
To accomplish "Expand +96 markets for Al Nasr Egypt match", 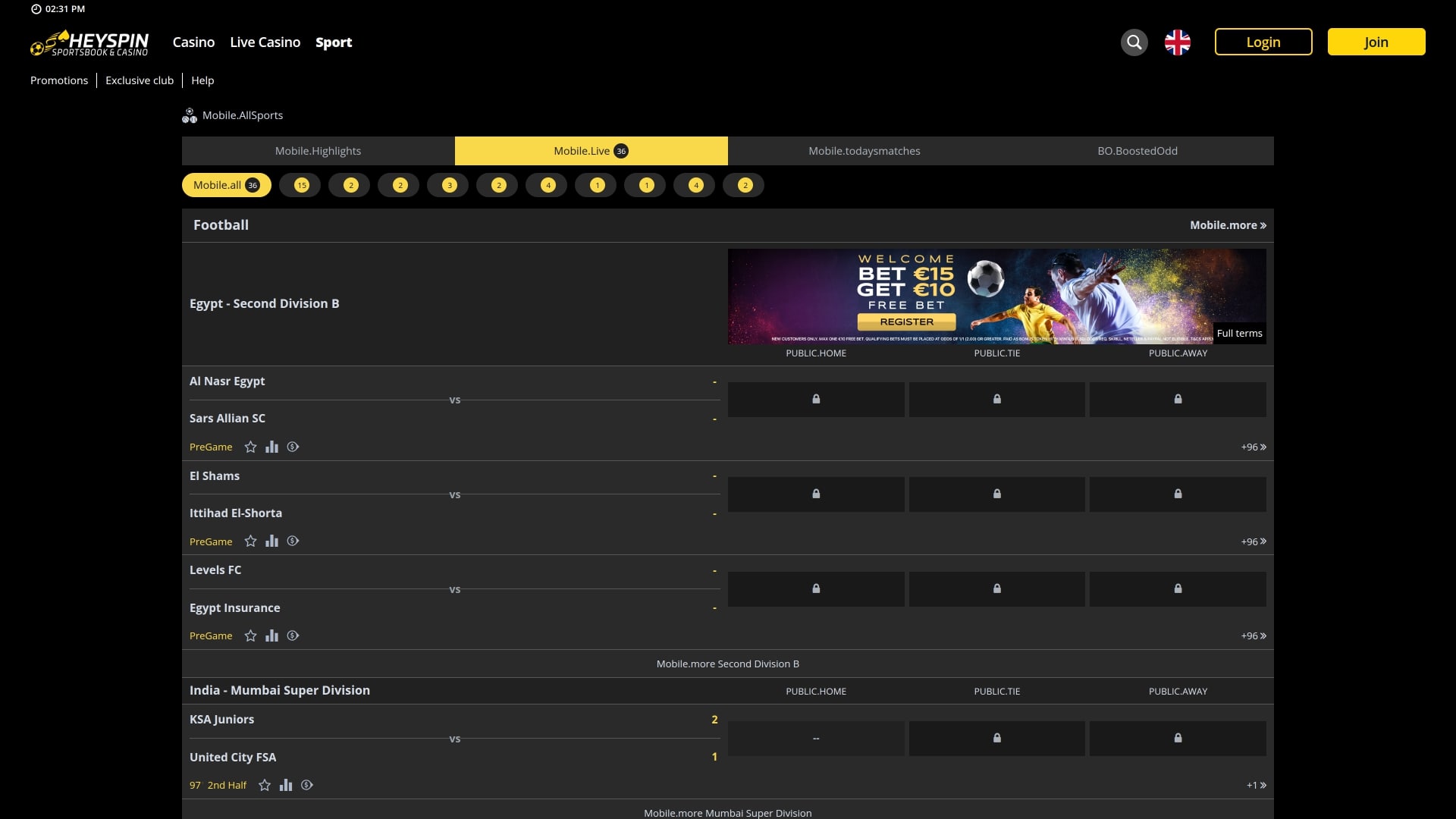I will 1253,447.
